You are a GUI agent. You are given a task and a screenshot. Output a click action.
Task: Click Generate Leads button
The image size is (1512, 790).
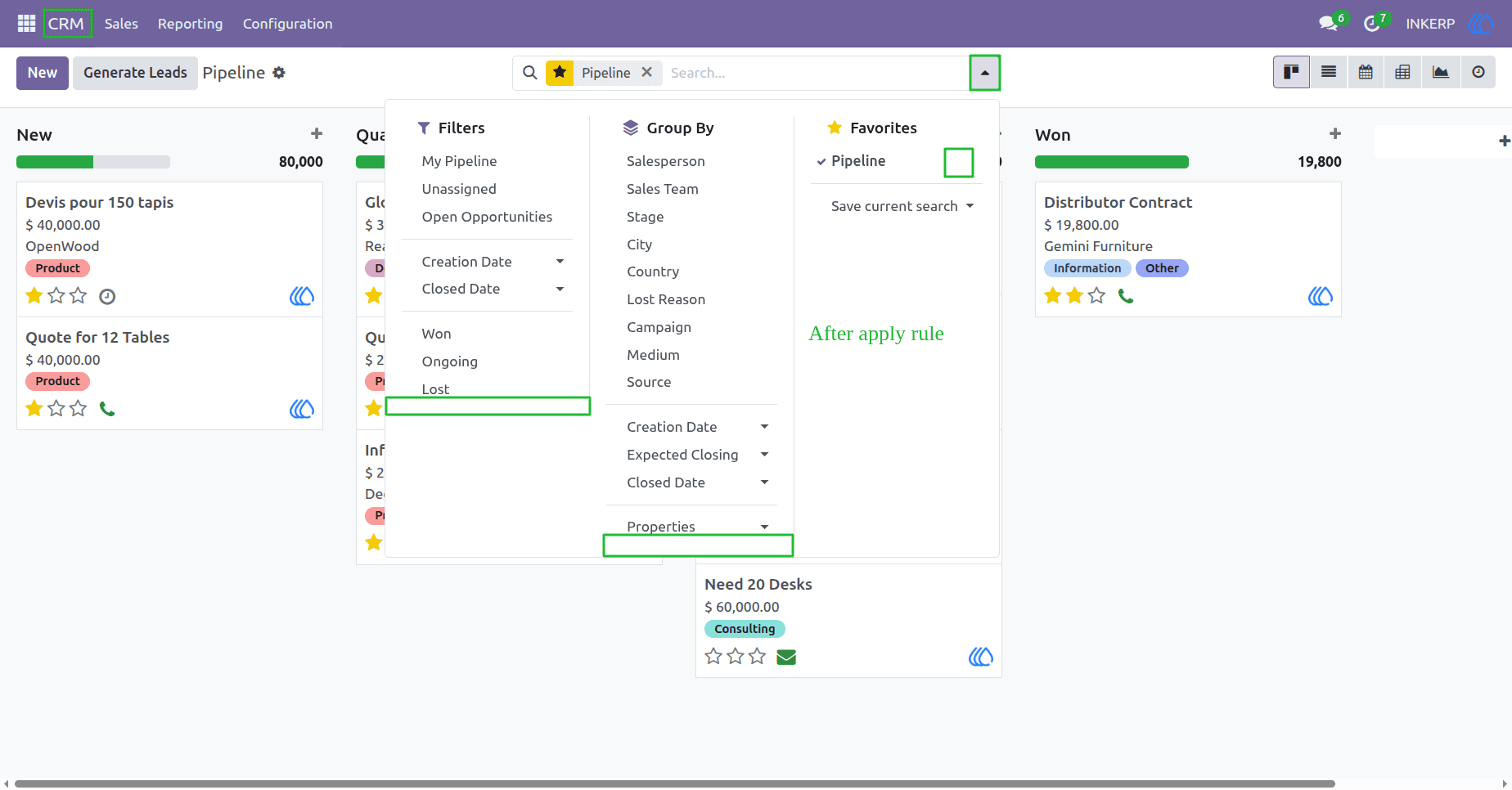tap(135, 73)
